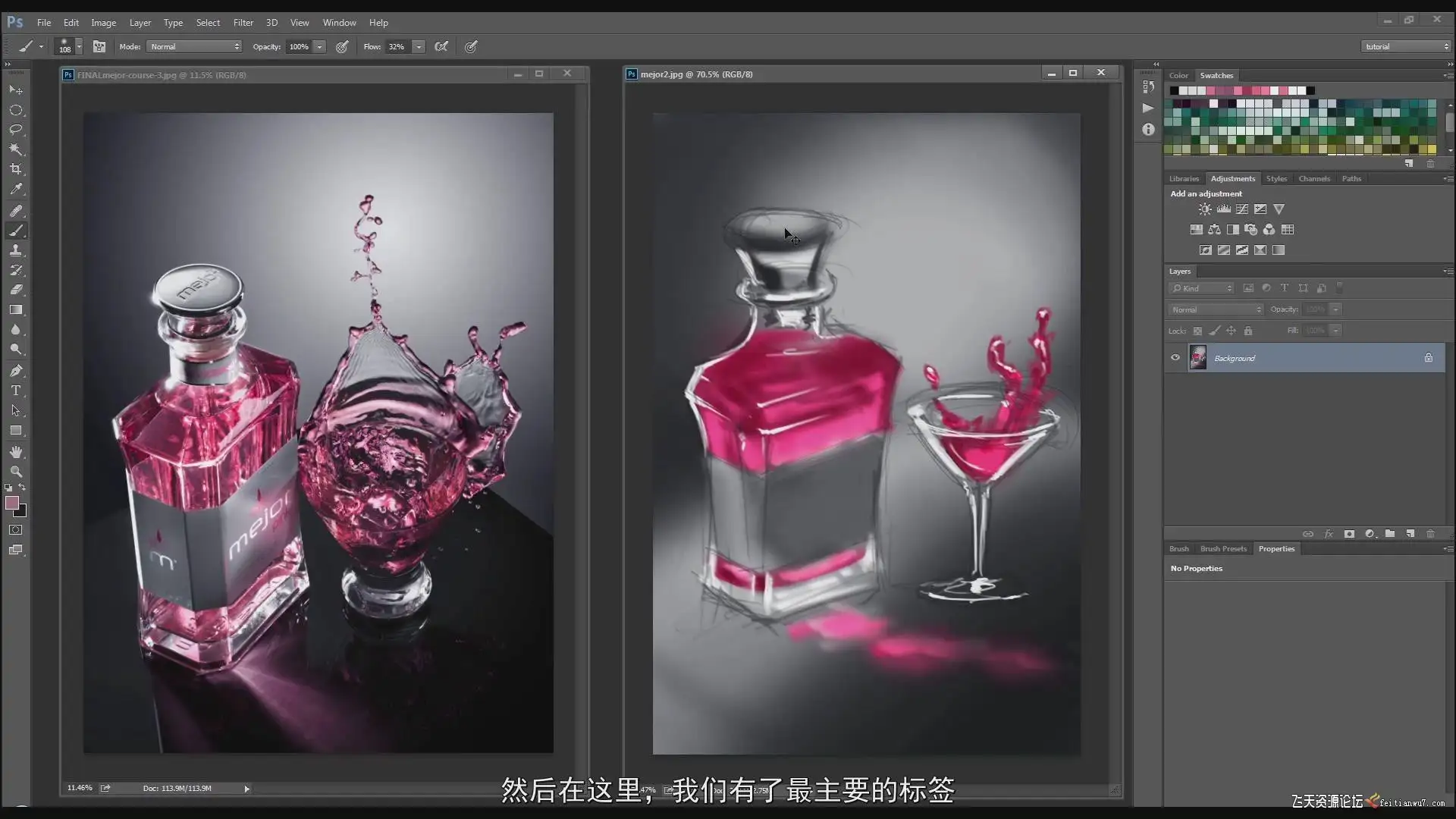Open the Filter menu
Image resolution: width=1456 pixels, height=819 pixels.
[243, 23]
